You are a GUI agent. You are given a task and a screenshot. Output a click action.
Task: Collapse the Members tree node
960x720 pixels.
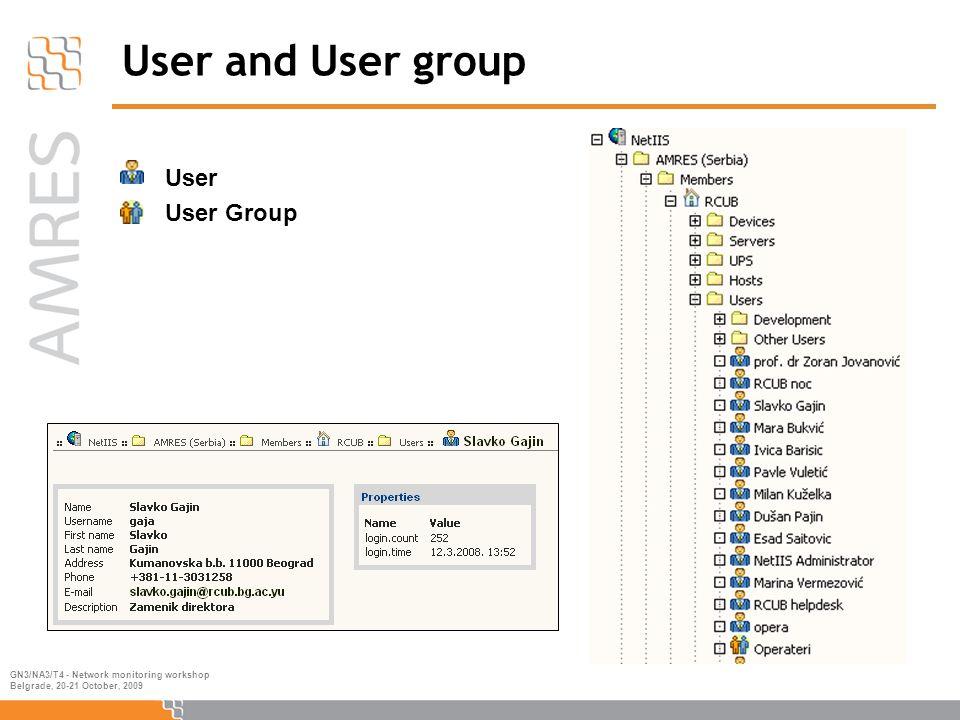(x=646, y=179)
